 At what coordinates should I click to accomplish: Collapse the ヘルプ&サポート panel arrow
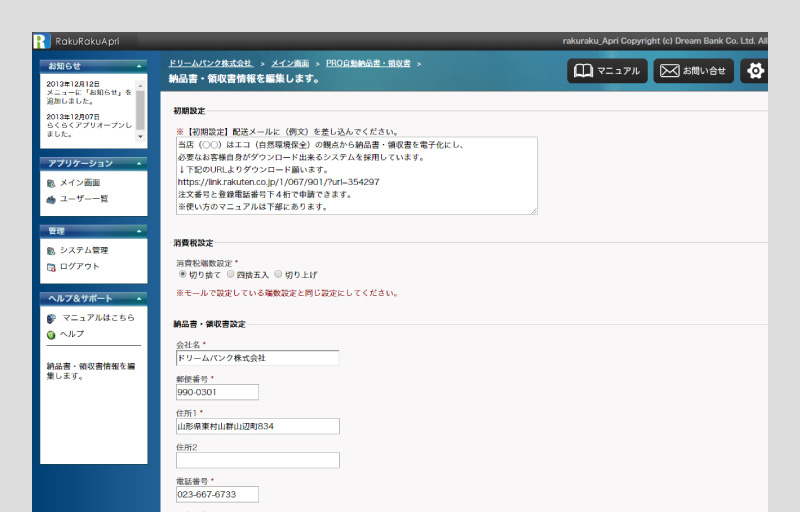[139, 299]
